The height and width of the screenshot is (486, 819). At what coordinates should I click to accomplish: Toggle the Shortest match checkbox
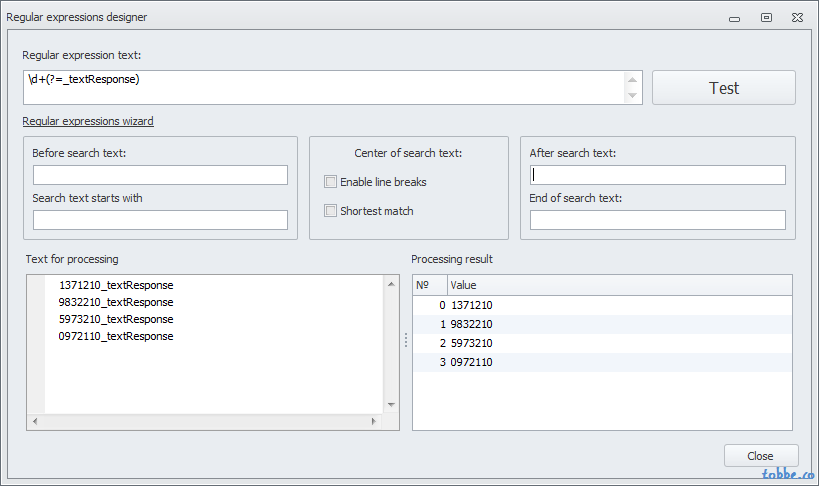(x=330, y=211)
